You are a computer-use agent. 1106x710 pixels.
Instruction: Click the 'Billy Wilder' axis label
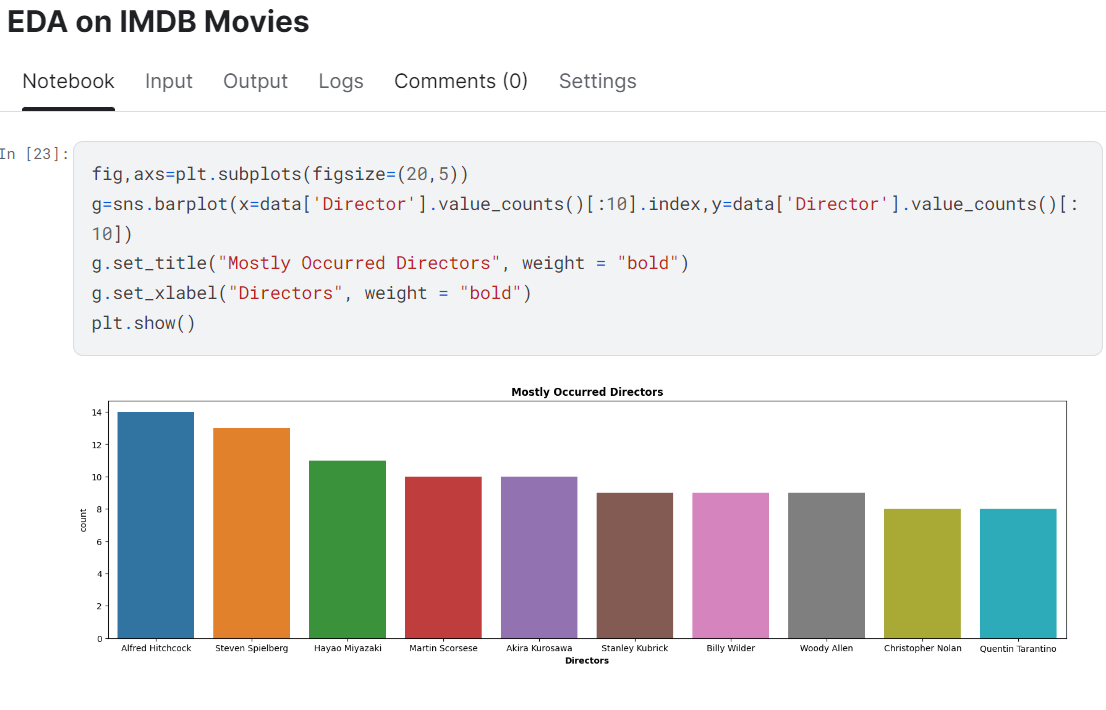tap(731, 648)
